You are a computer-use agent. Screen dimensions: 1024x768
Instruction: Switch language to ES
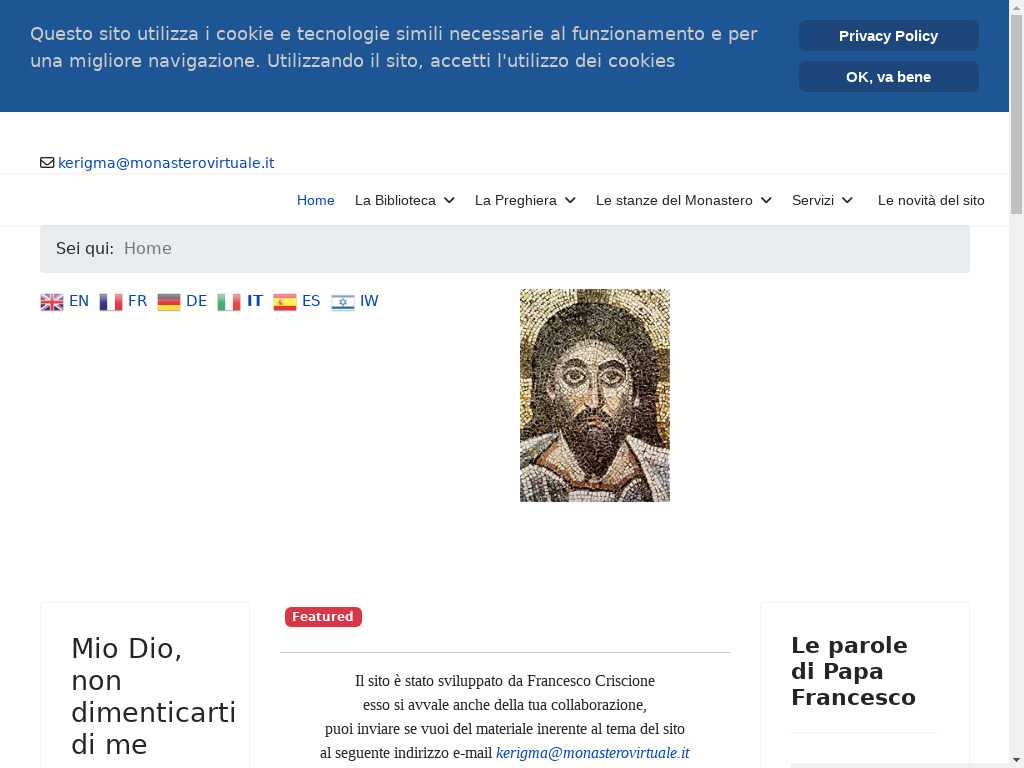click(x=311, y=301)
